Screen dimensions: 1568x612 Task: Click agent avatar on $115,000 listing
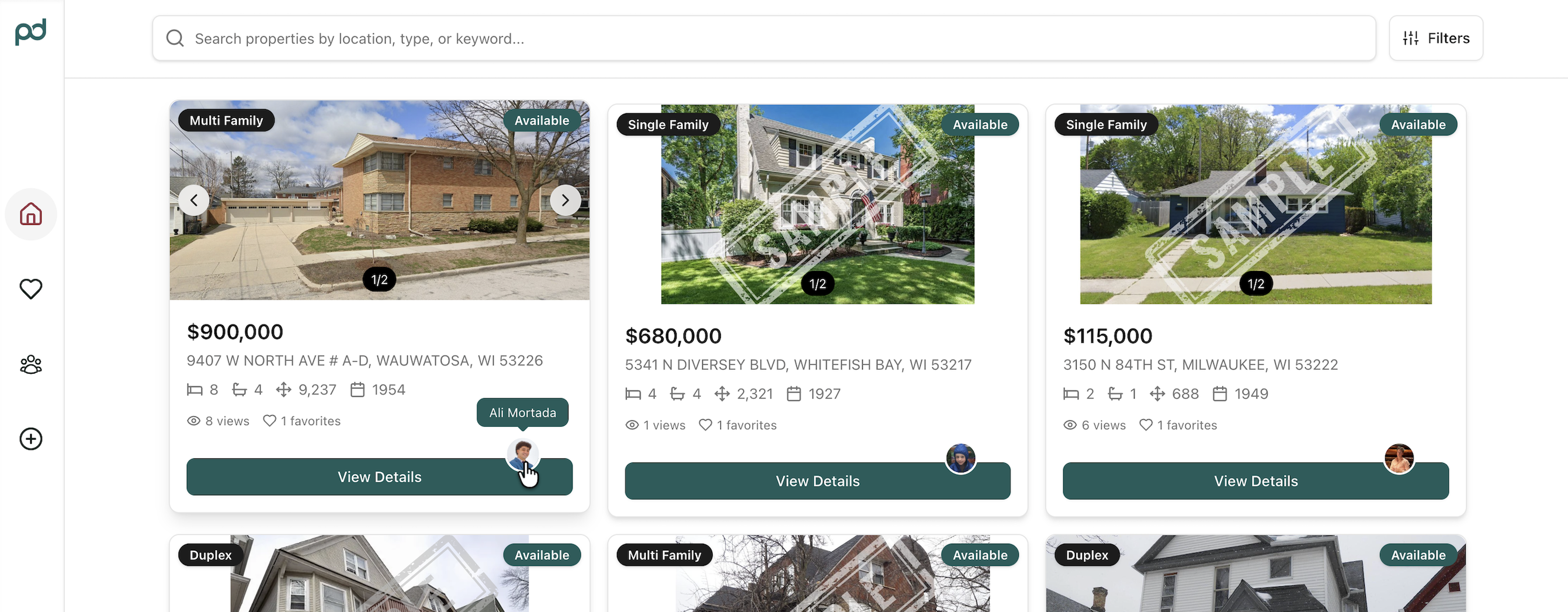click(1399, 458)
